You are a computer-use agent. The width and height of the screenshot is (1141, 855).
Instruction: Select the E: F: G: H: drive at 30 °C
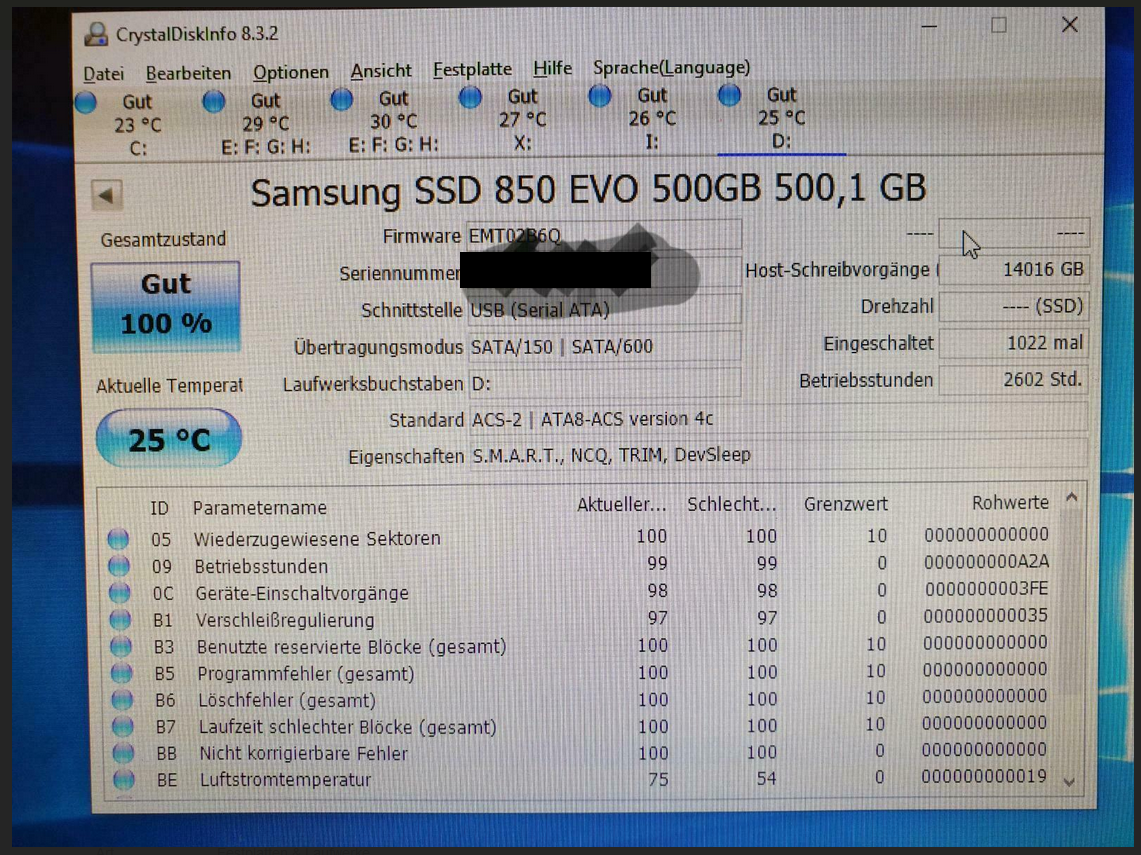pyautogui.click(x=394, y=121)
